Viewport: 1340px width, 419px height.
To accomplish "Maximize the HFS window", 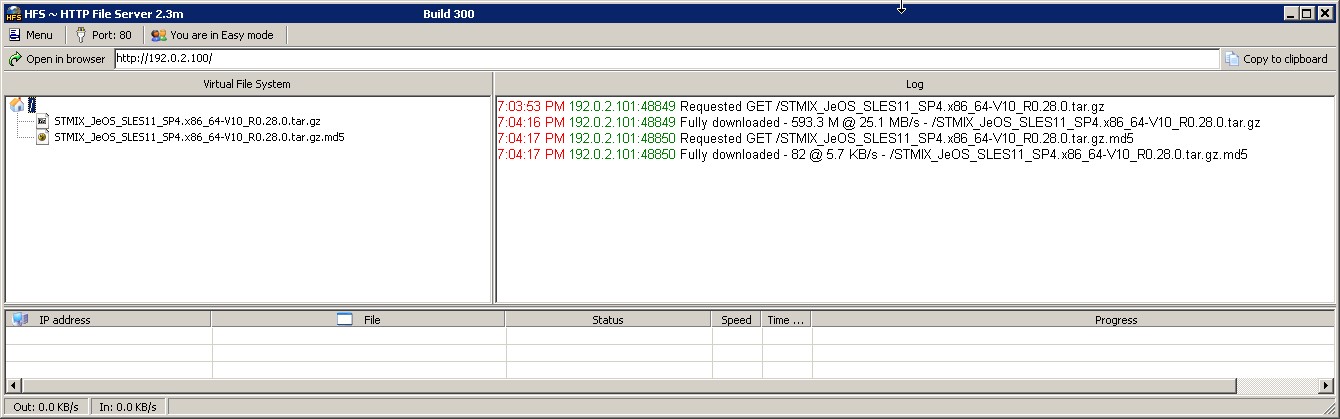I will click(x=1308, y=14).
